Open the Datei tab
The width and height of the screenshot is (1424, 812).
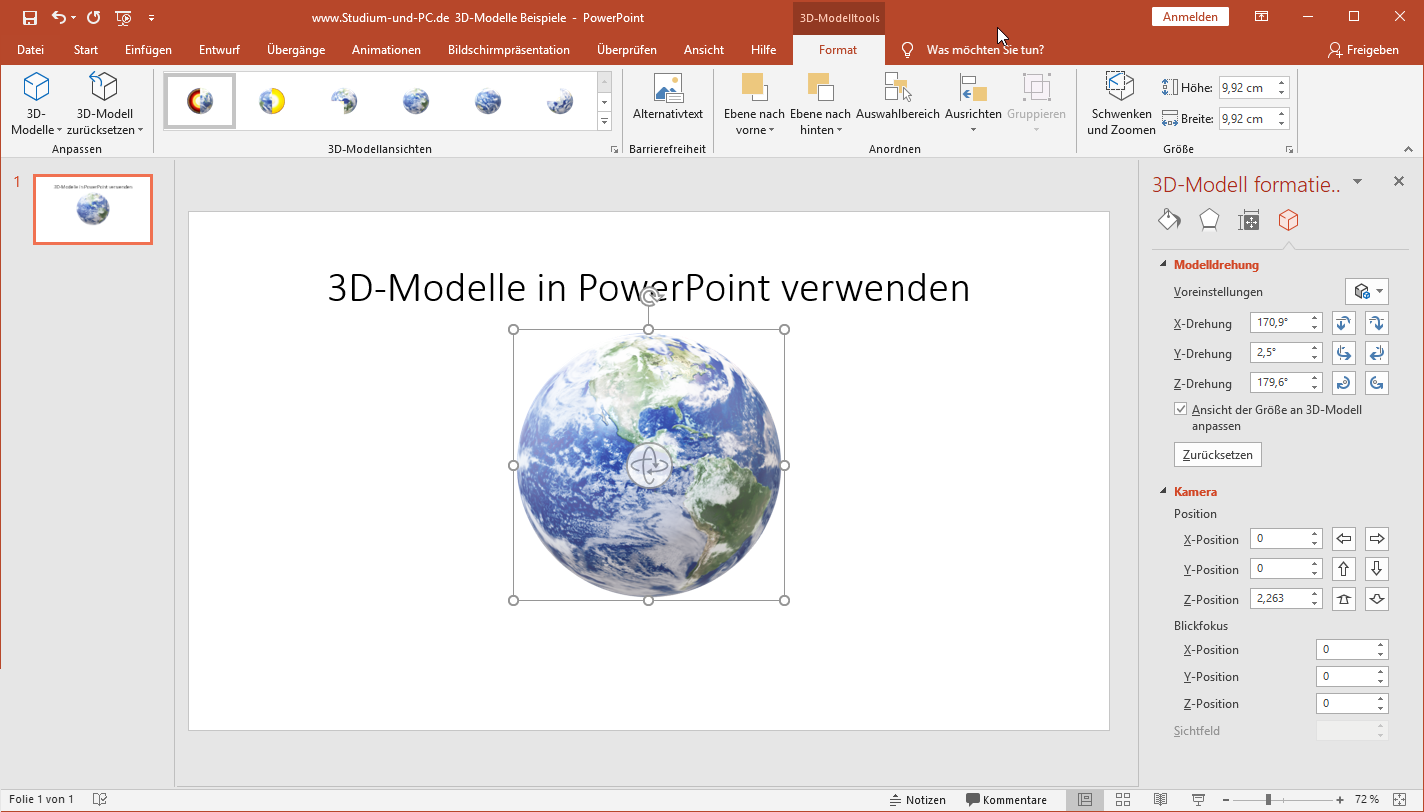30,50
